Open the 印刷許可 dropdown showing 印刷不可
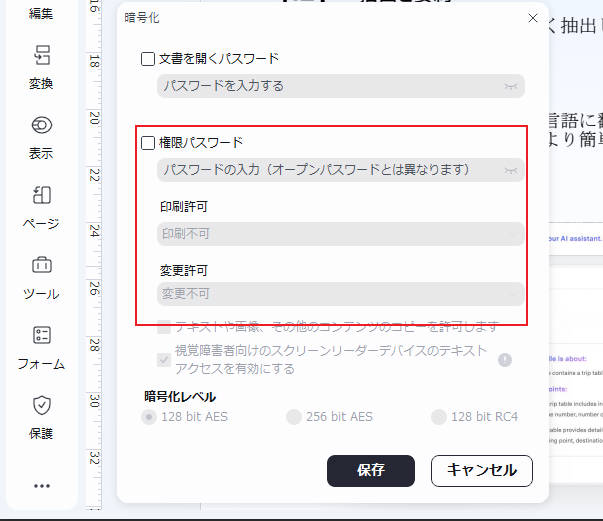This screenshot has height=521, width=603. (340, 234)
